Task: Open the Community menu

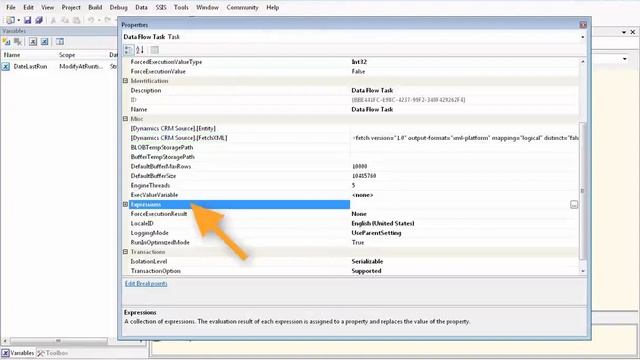Action: coord(242,7)
